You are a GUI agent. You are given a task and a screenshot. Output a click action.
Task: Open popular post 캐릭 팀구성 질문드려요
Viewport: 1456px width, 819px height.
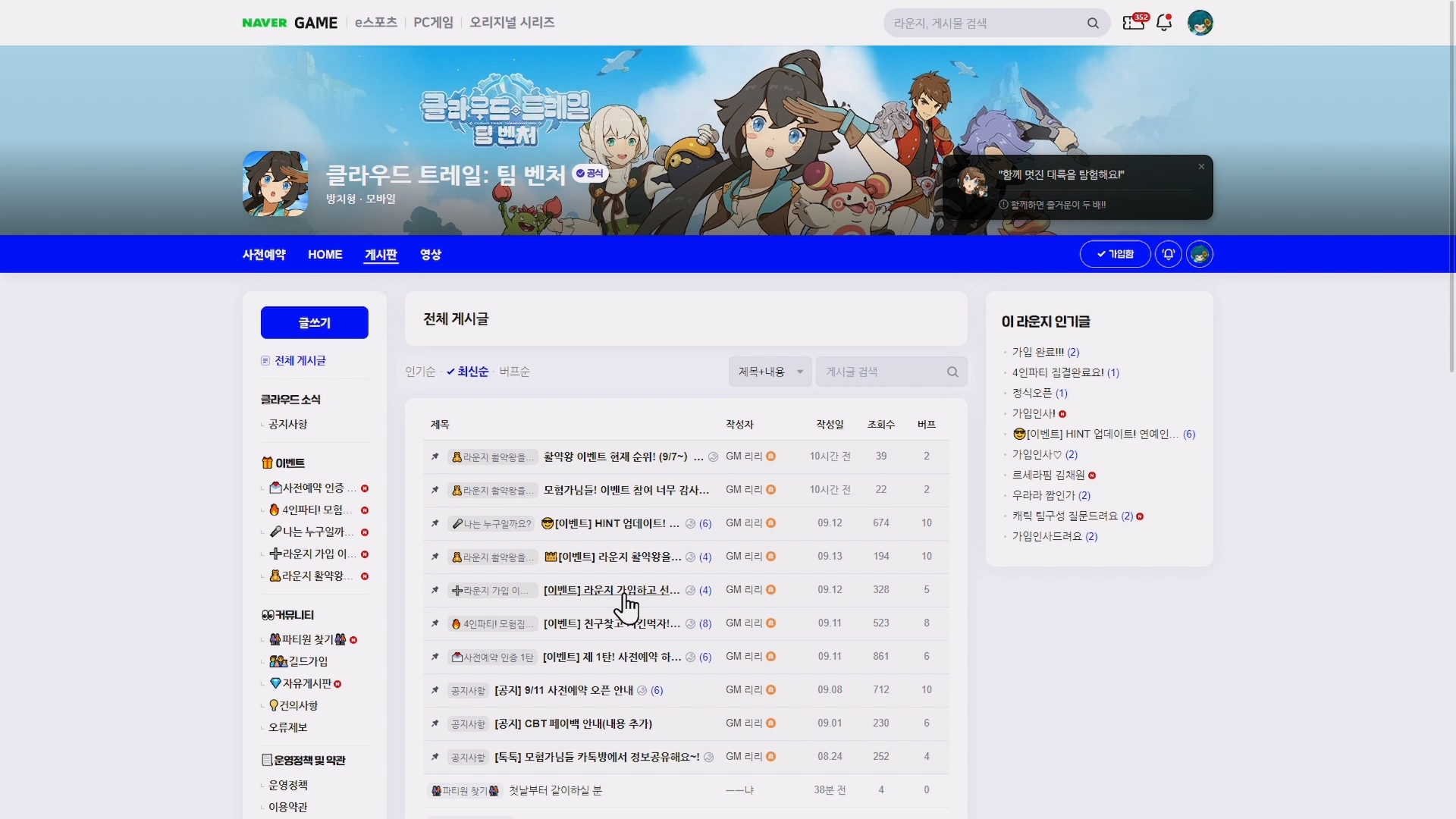1065,516
